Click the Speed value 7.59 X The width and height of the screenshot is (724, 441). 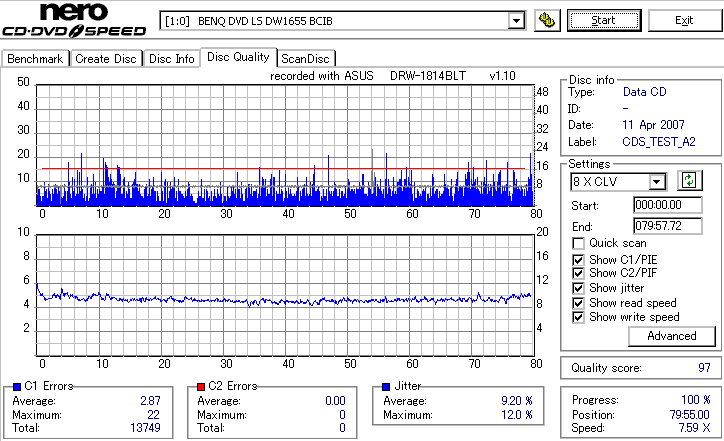[694, 428]
